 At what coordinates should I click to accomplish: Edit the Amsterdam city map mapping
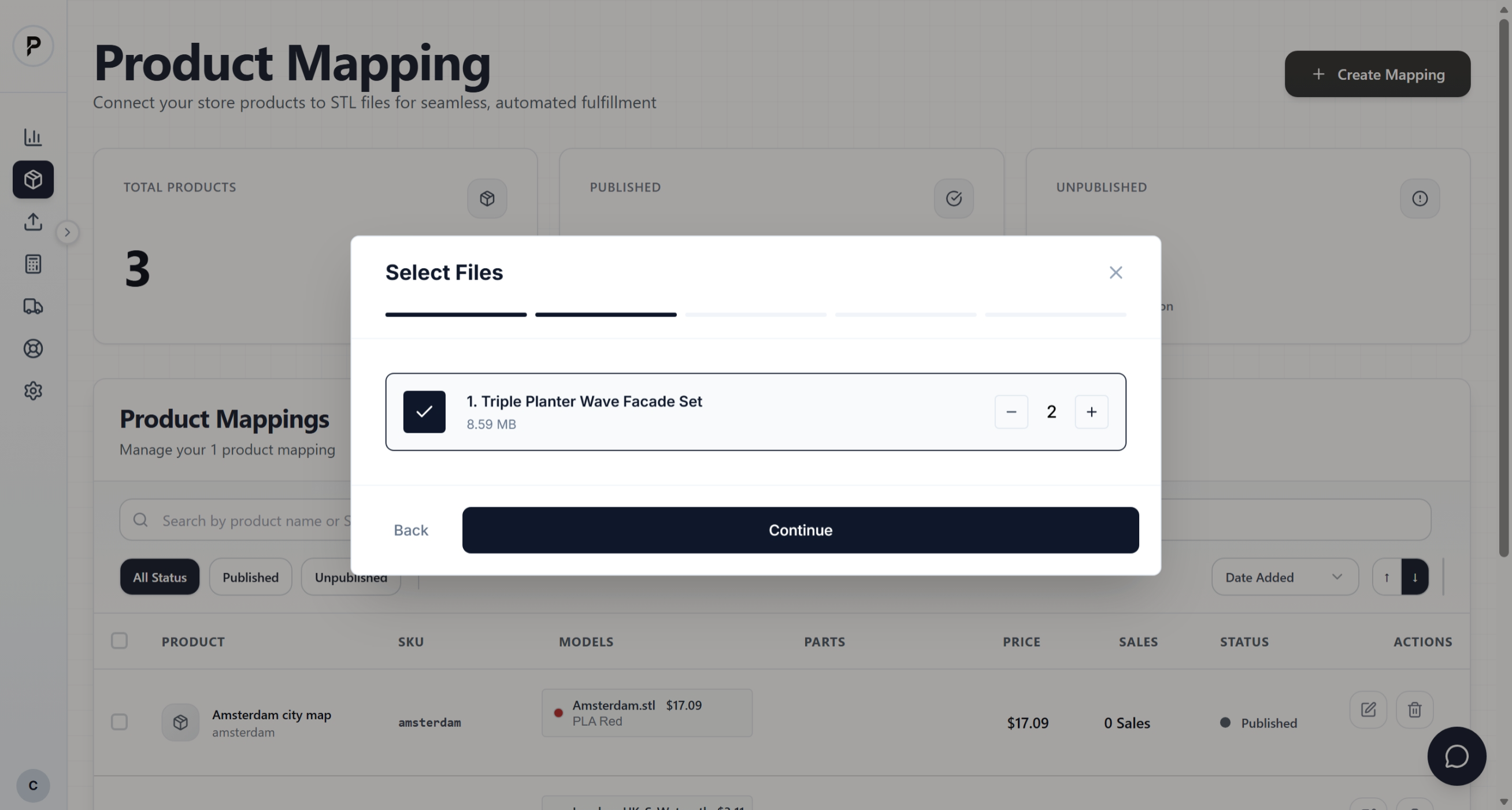1368,710
